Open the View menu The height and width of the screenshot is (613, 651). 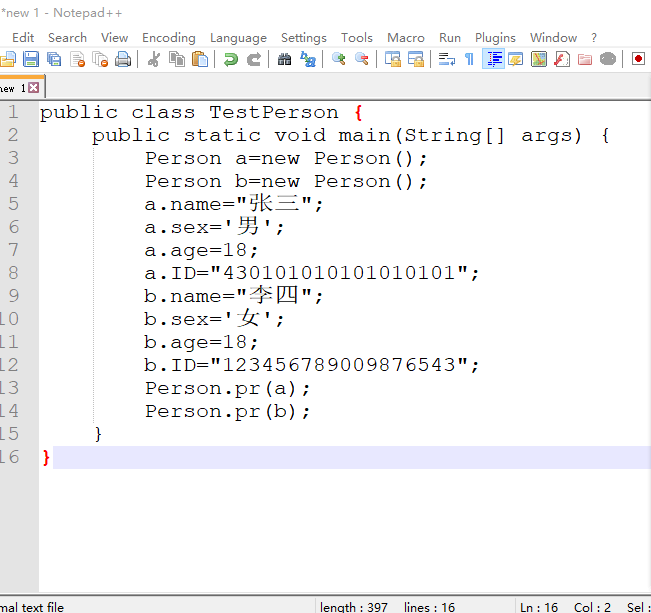coord(114,38)
